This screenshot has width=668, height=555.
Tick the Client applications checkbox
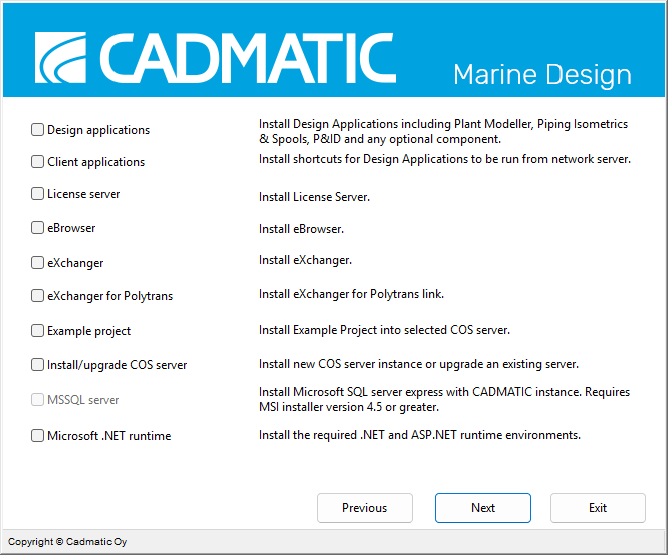(x=38, y=162)
